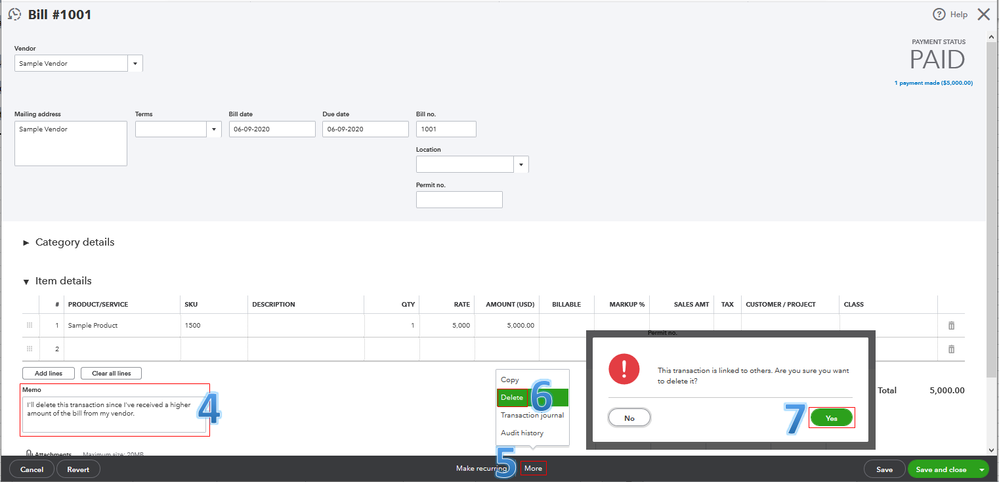Screen dimensions: 999x482
Task: Click the Save button
Action: click(x=884, y=470)
